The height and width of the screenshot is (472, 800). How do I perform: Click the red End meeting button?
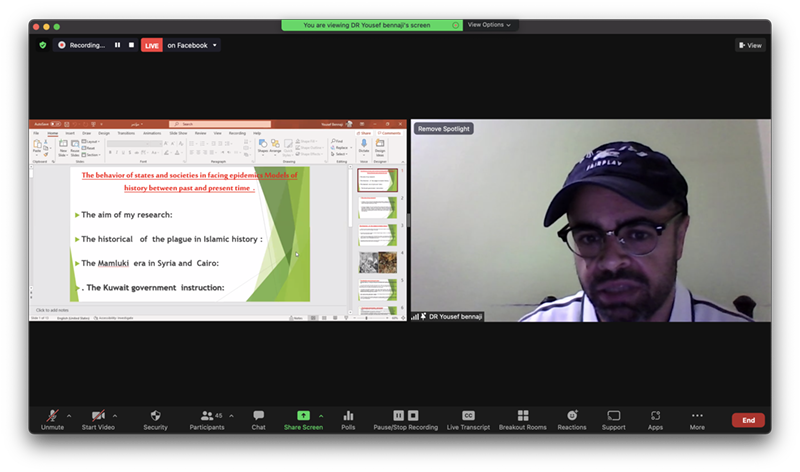click(x=747, y=420)
